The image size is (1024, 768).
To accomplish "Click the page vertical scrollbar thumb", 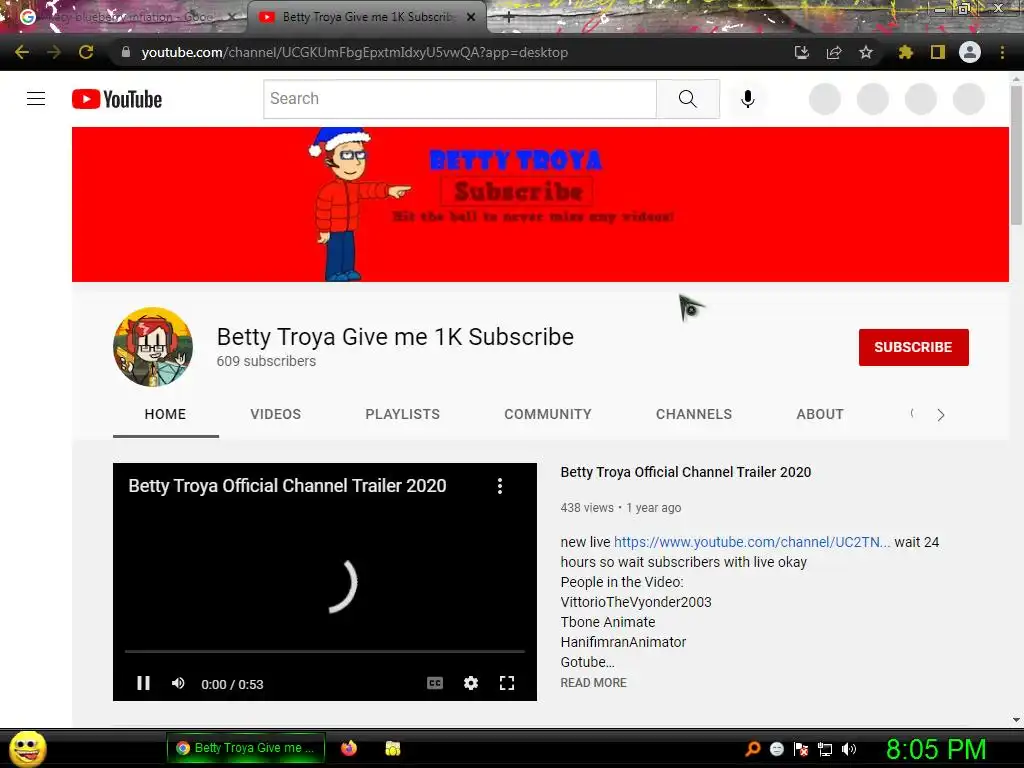I will pyautogui.click(x=1016, y=155).
